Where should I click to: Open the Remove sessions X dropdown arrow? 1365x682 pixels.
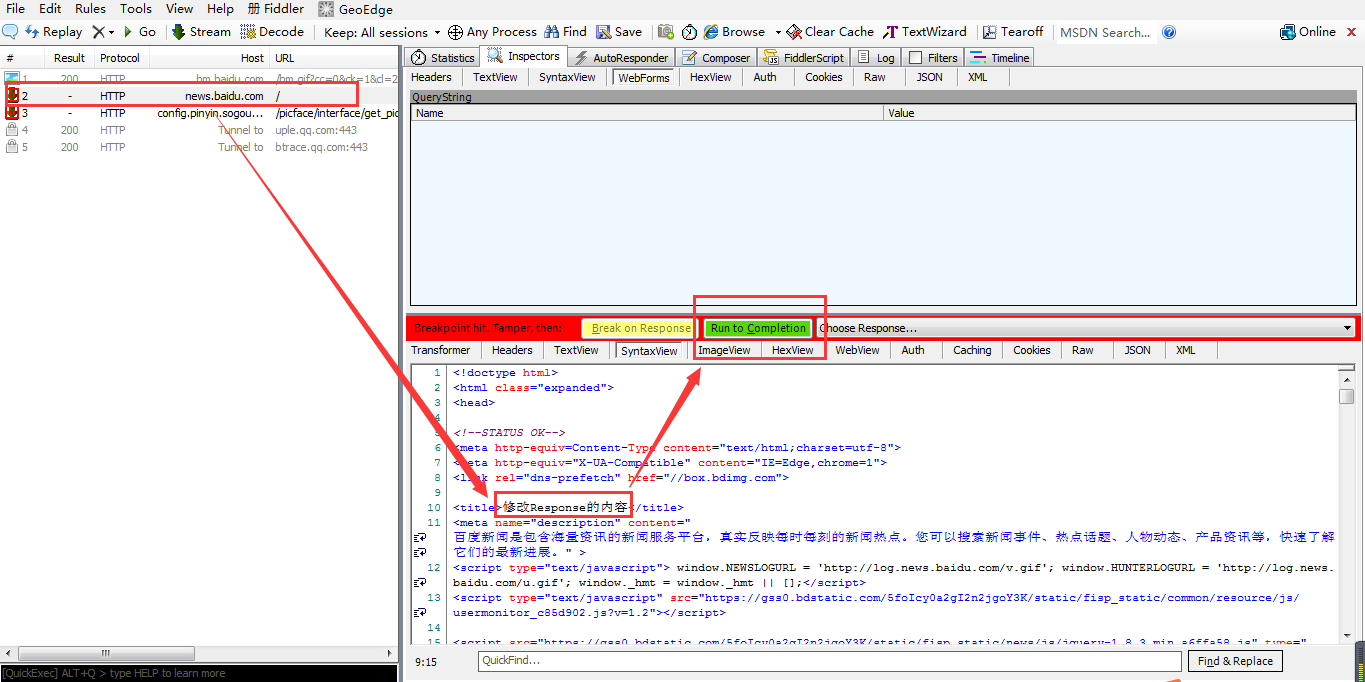coord(111,33)
